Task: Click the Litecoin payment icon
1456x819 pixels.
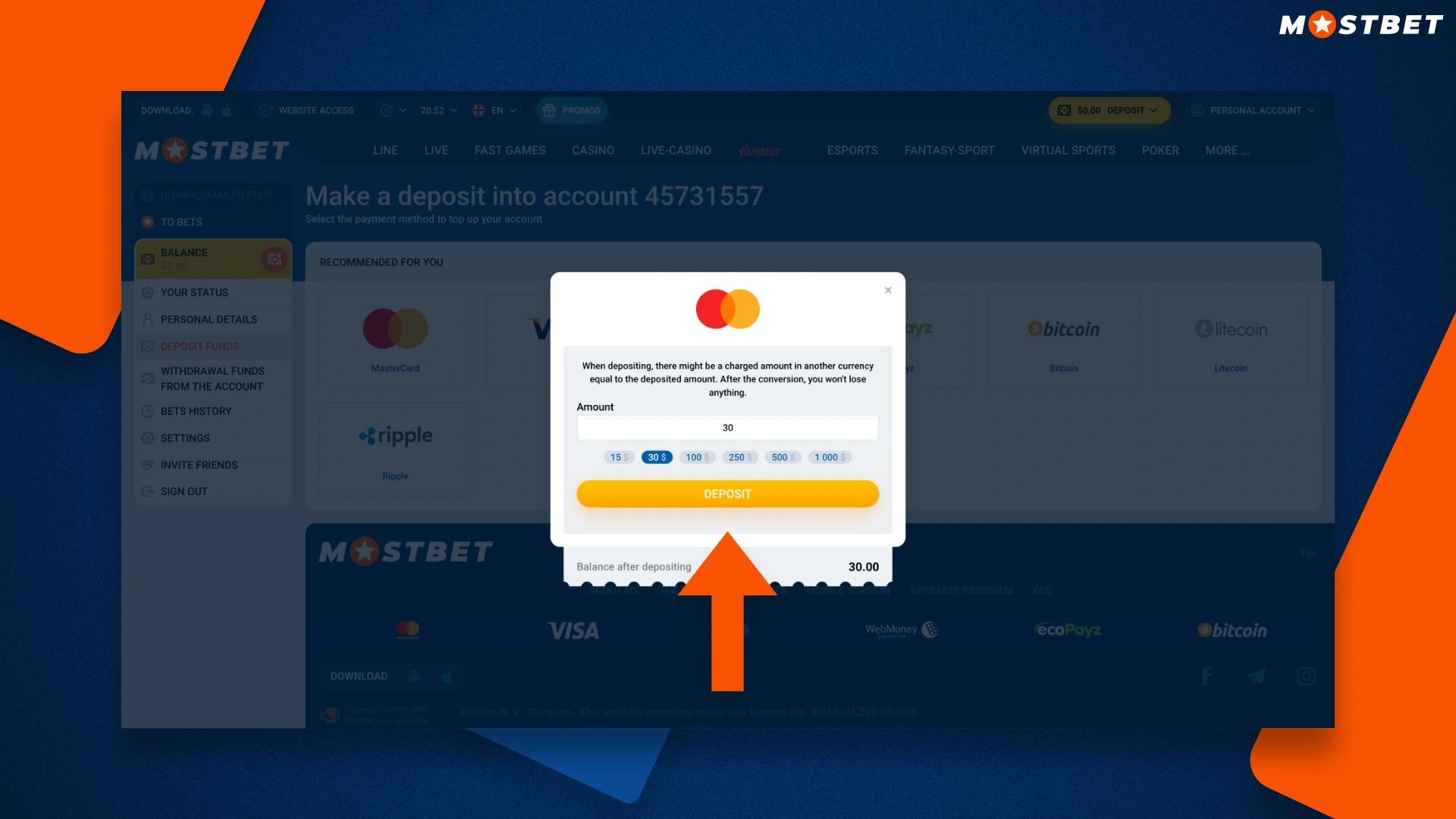Action: (x=1229, y=329)
